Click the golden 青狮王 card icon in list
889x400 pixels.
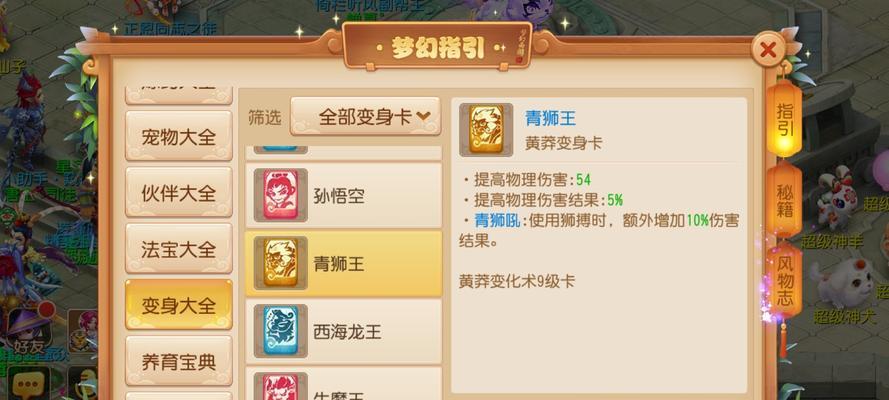281,263
